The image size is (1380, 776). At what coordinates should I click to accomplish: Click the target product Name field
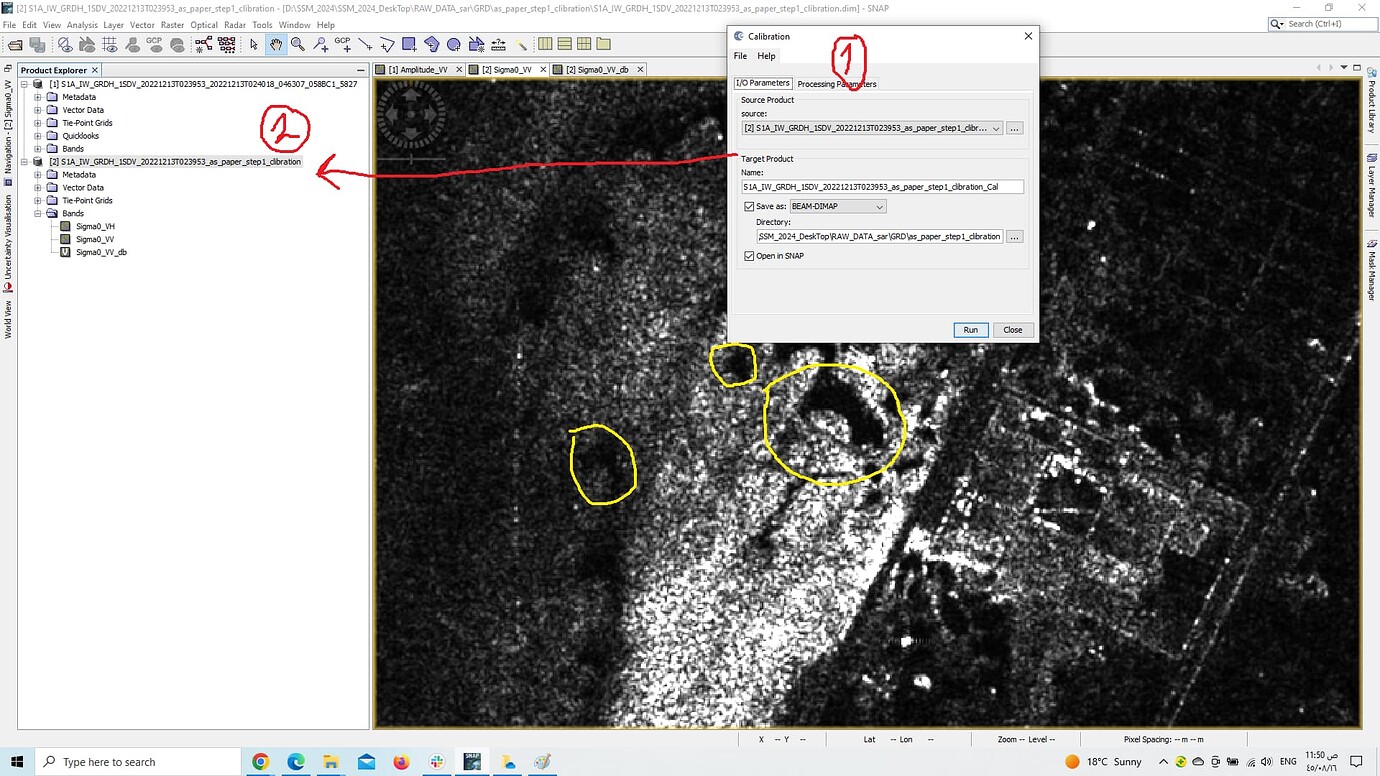click(881, 186)
